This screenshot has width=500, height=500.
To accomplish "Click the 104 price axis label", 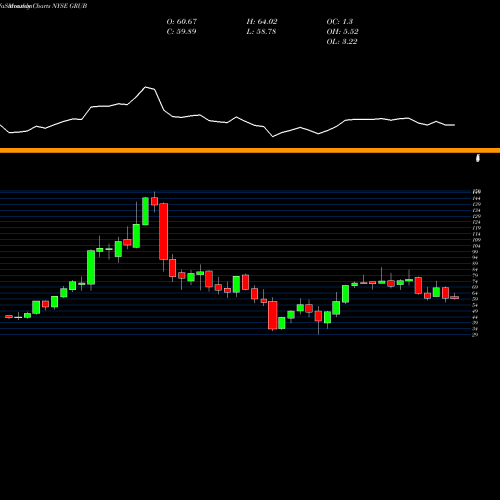I will click(476, 246).
